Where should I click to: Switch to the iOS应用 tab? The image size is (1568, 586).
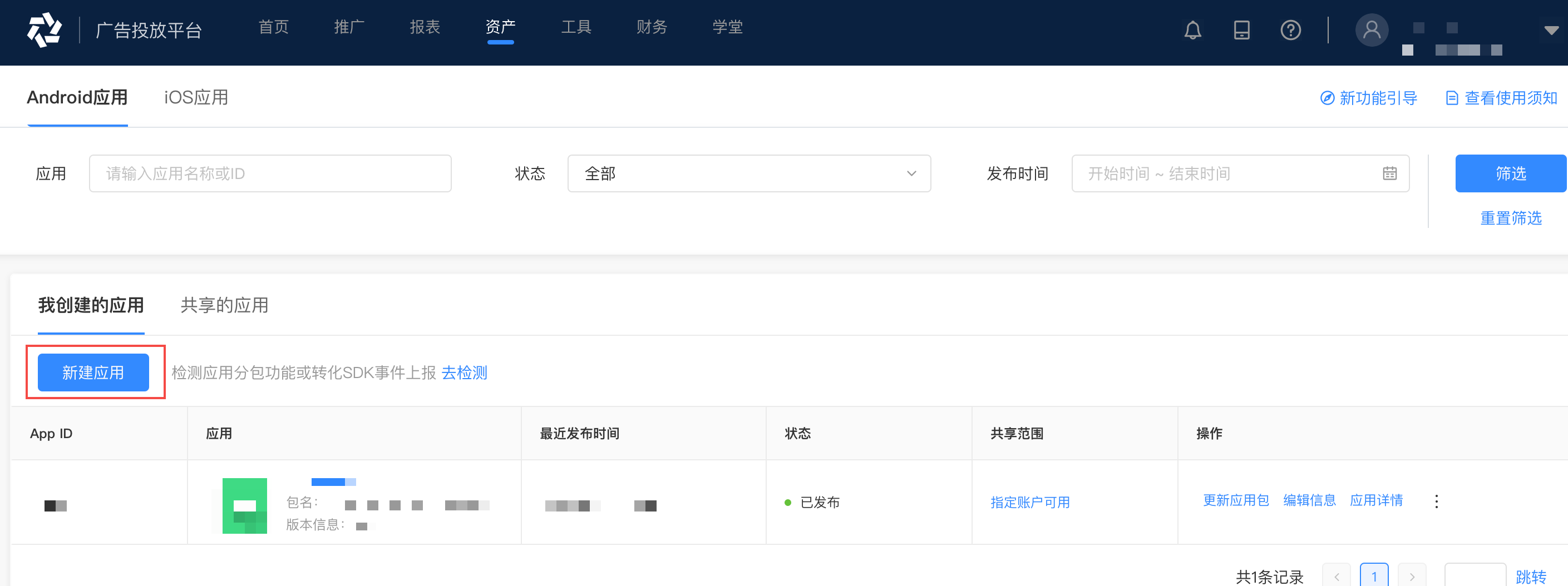tap(195, 97)
